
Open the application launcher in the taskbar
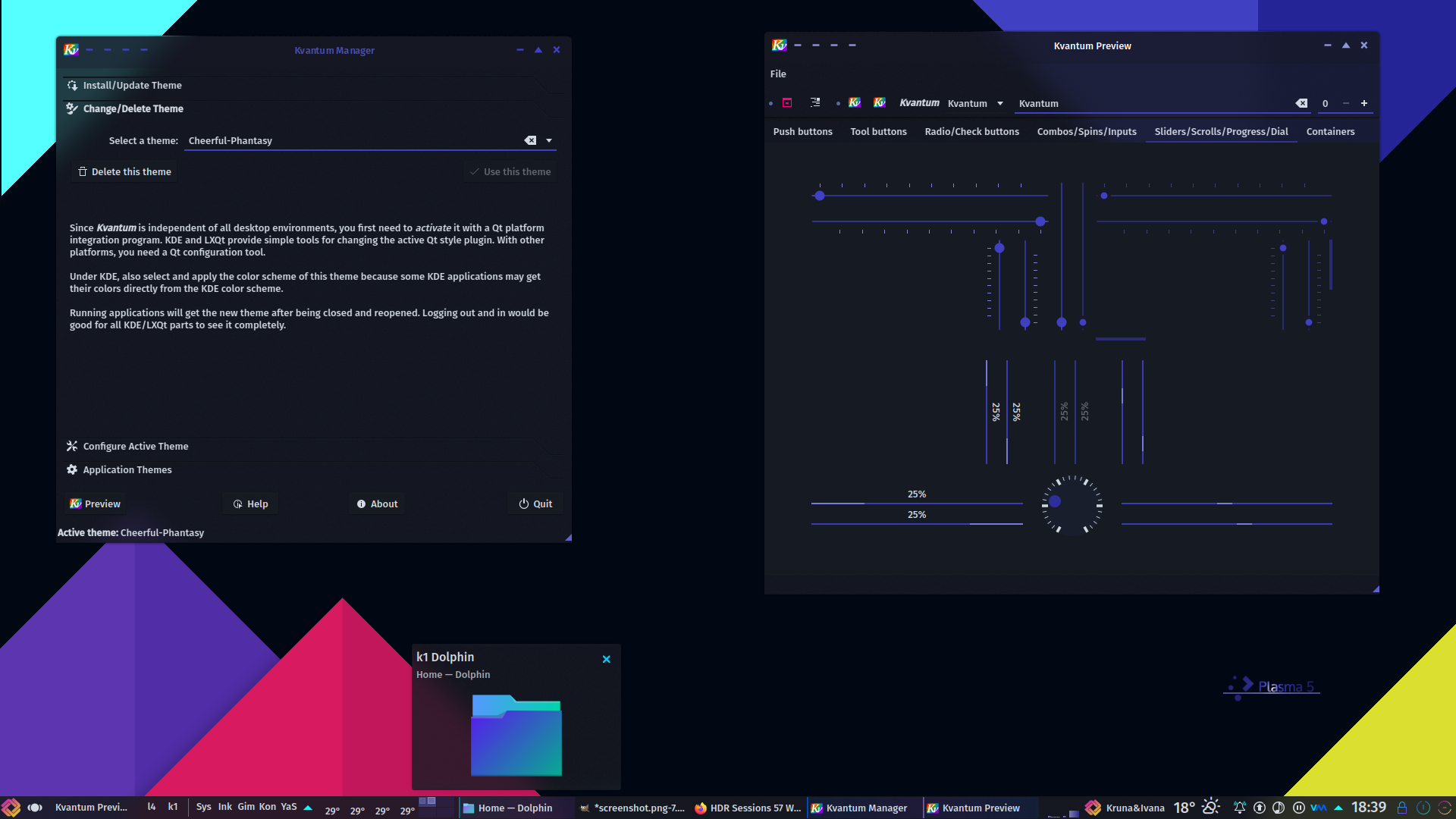click(11, 808)
